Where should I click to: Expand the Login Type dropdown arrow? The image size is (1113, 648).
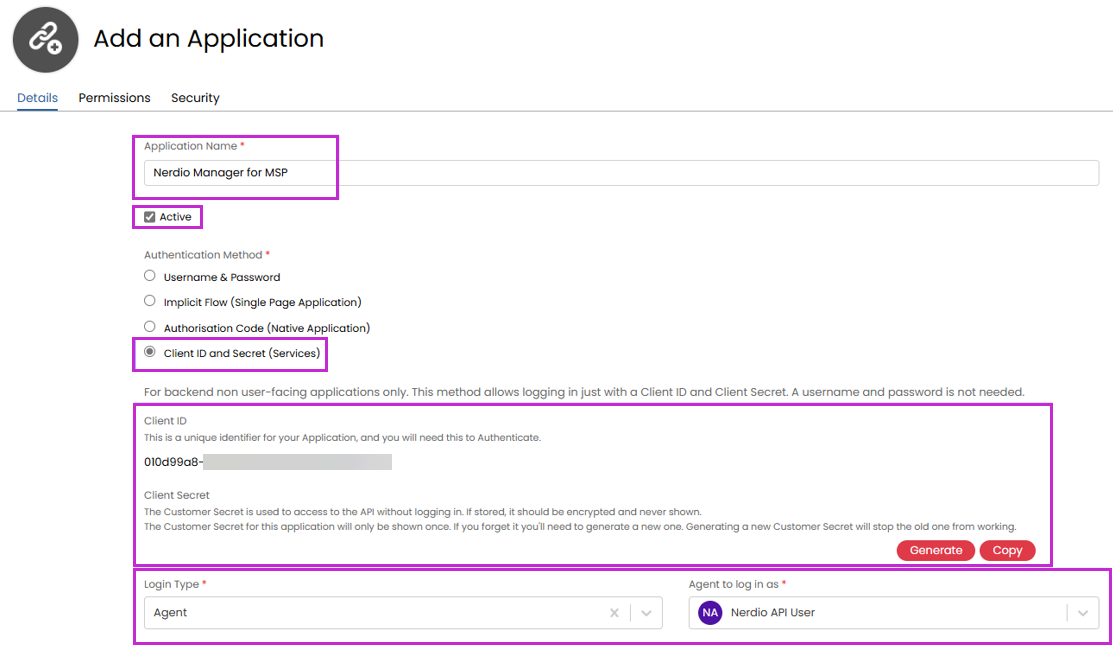tap(647, 613)
